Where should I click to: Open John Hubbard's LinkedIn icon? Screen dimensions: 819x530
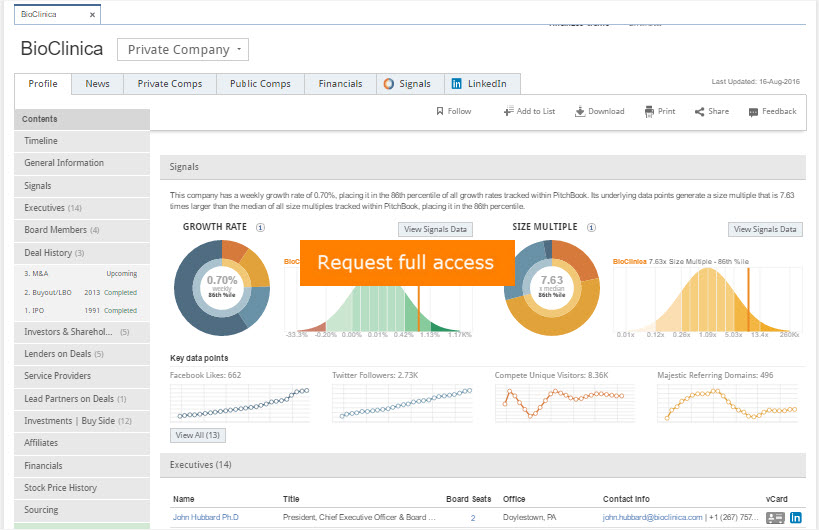click(x=795, y=517)
